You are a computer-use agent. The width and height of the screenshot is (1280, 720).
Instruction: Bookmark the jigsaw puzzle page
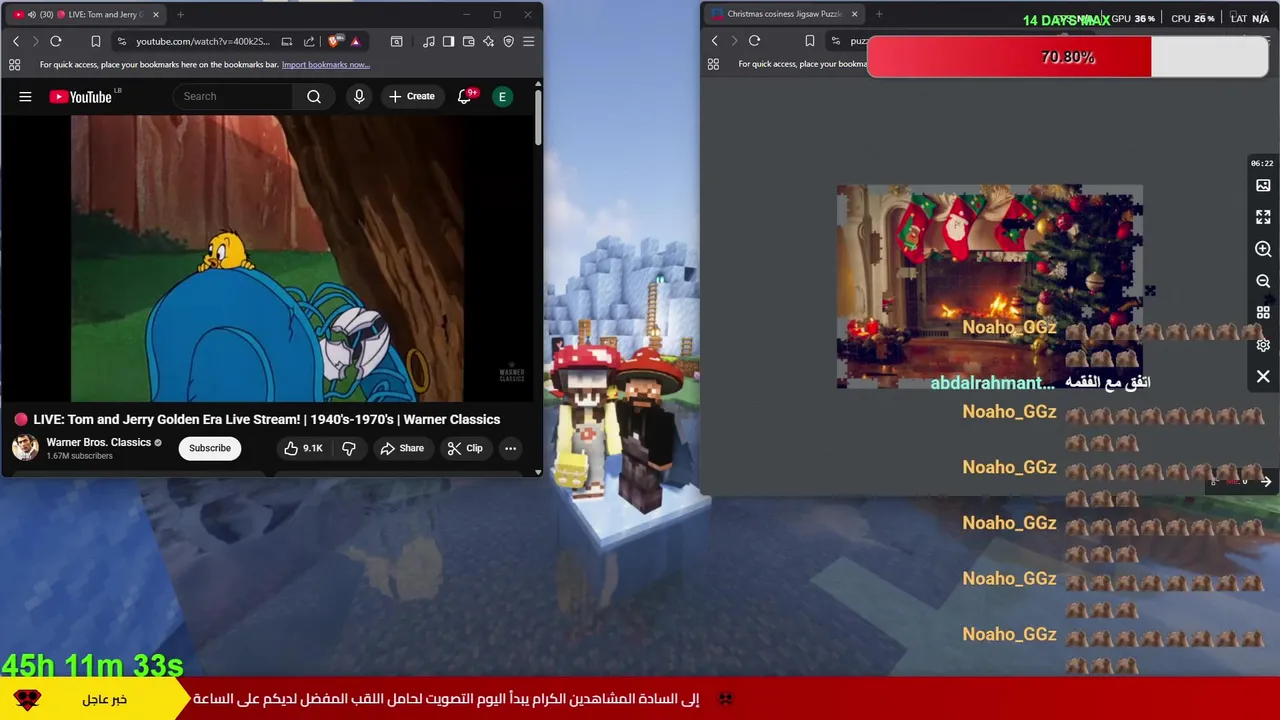(x=810, y=40)
